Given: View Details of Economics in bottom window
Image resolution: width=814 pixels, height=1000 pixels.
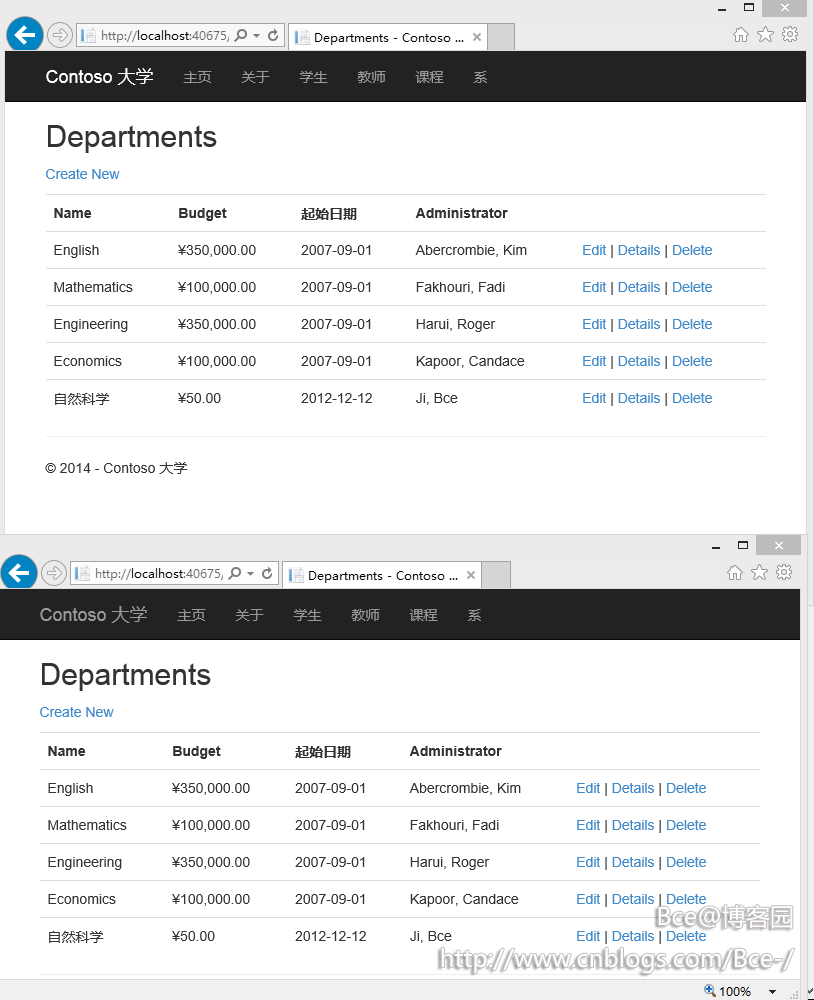Looking at the screenshot, I should tap(633, 899).
